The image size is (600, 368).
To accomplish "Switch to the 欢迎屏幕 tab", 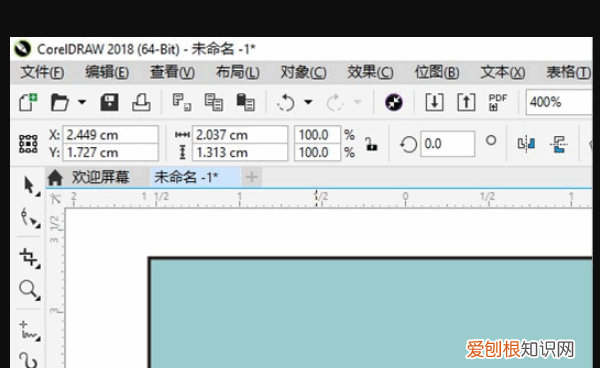I will coord(89,177).
